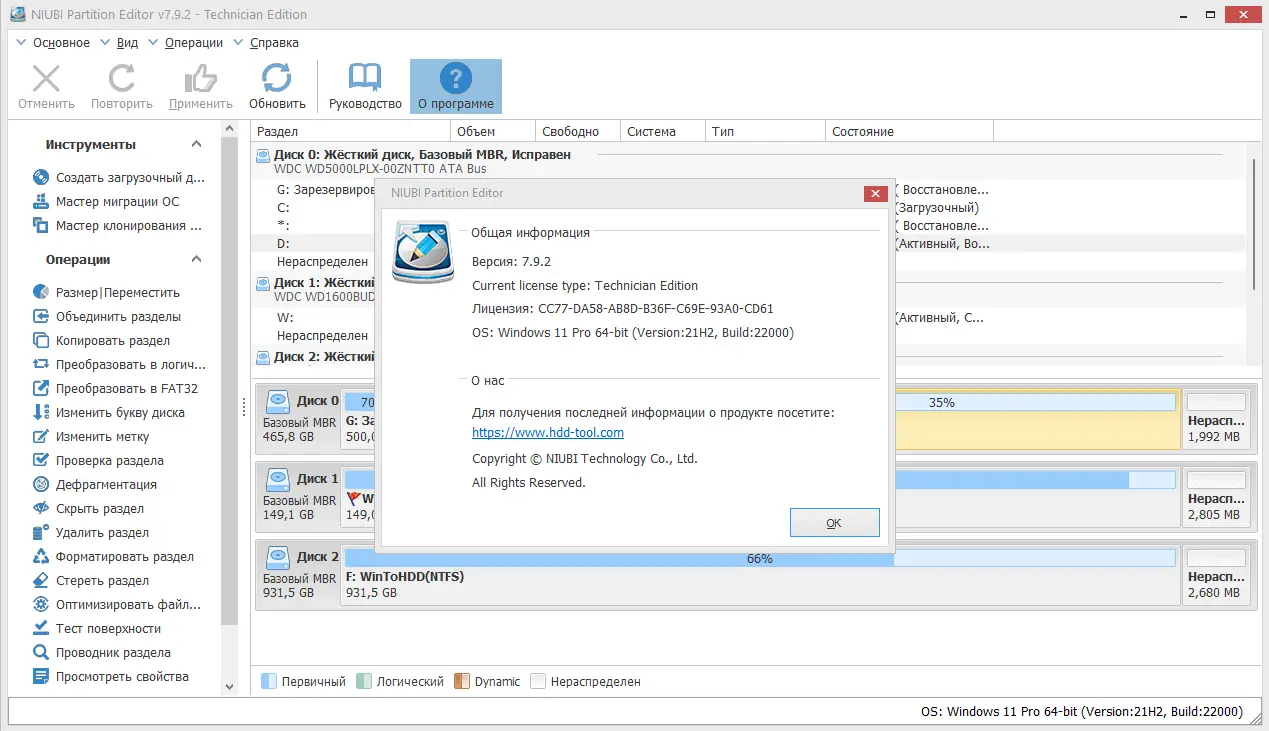The width and height of the screenshot is (1269, 731).
Task: Launch Мастер клонирования wizard
Action: 117,226
